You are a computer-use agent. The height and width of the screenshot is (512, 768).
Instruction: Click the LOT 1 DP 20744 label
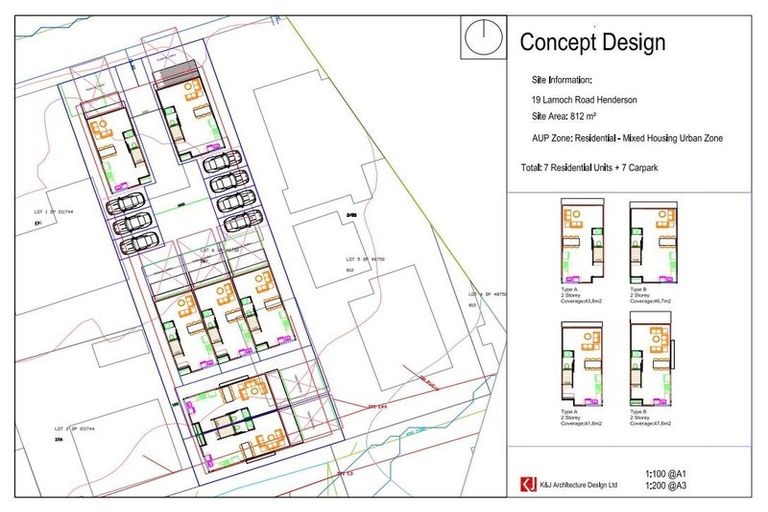[x=55, y=213]
